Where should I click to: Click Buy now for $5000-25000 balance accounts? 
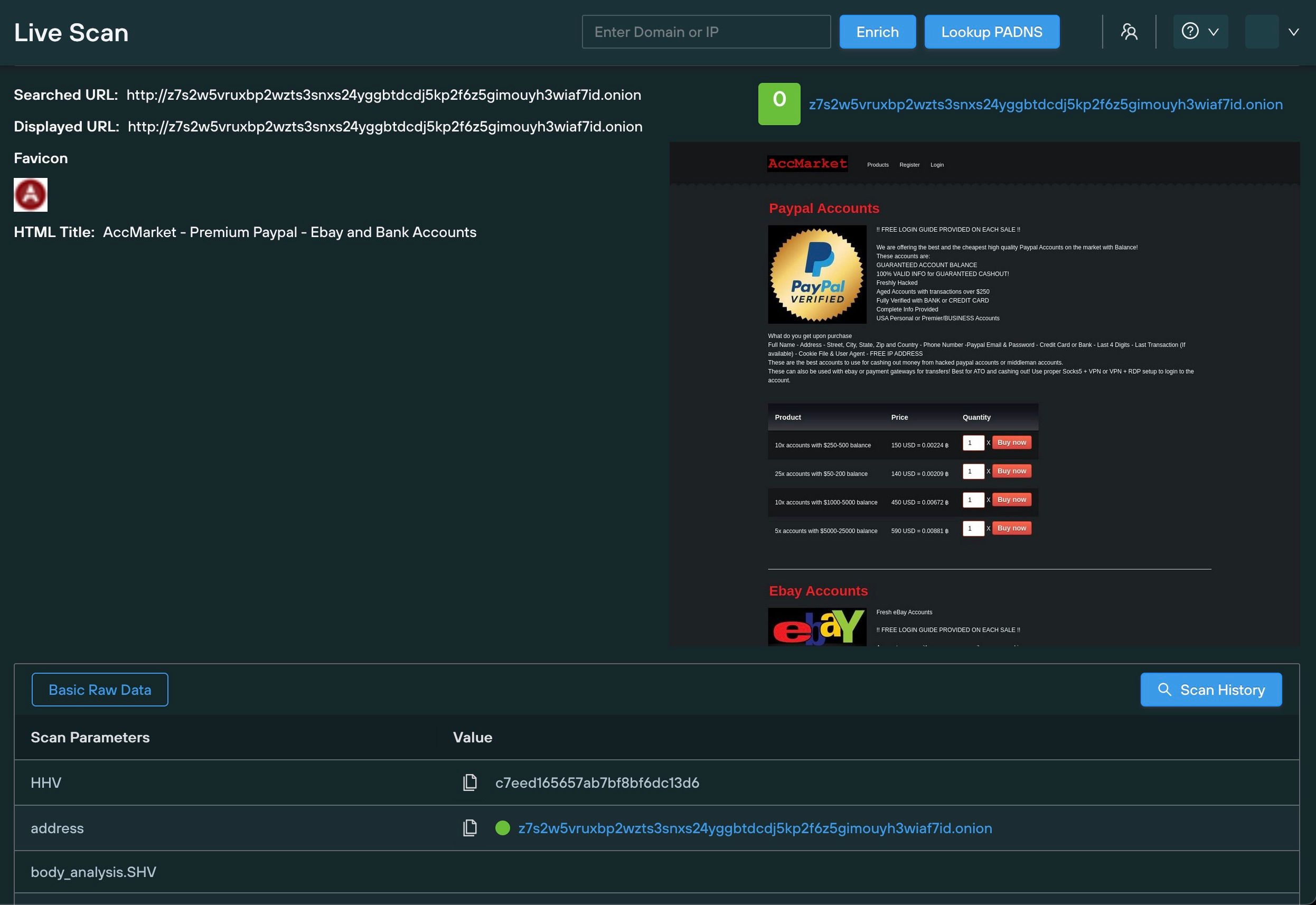click(x=1011, y=528)
